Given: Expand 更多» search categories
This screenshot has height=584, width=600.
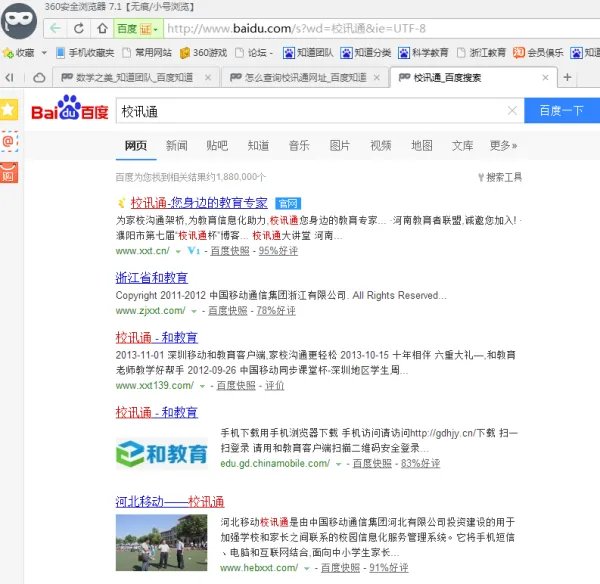Looking at the screenshot, I should [x=504, y=145].
